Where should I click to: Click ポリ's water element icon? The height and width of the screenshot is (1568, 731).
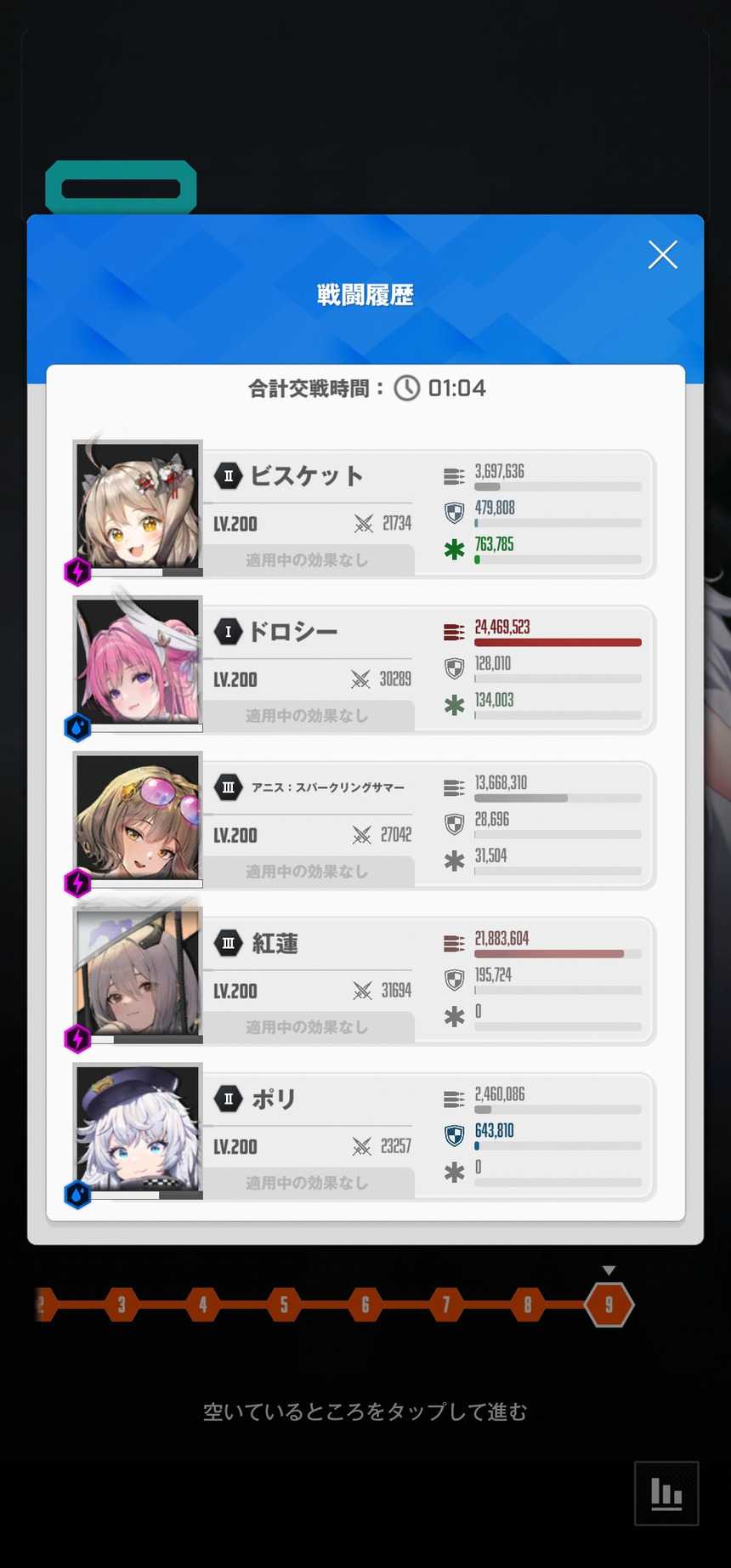click(77, 1195)
